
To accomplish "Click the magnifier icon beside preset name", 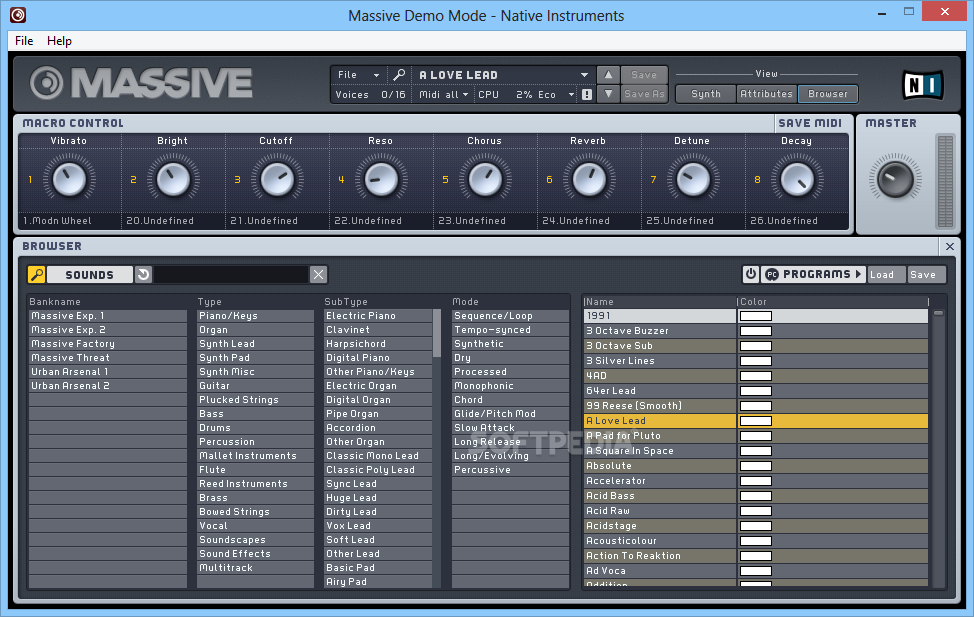I will pyautogui.click(x=399, y=75).
